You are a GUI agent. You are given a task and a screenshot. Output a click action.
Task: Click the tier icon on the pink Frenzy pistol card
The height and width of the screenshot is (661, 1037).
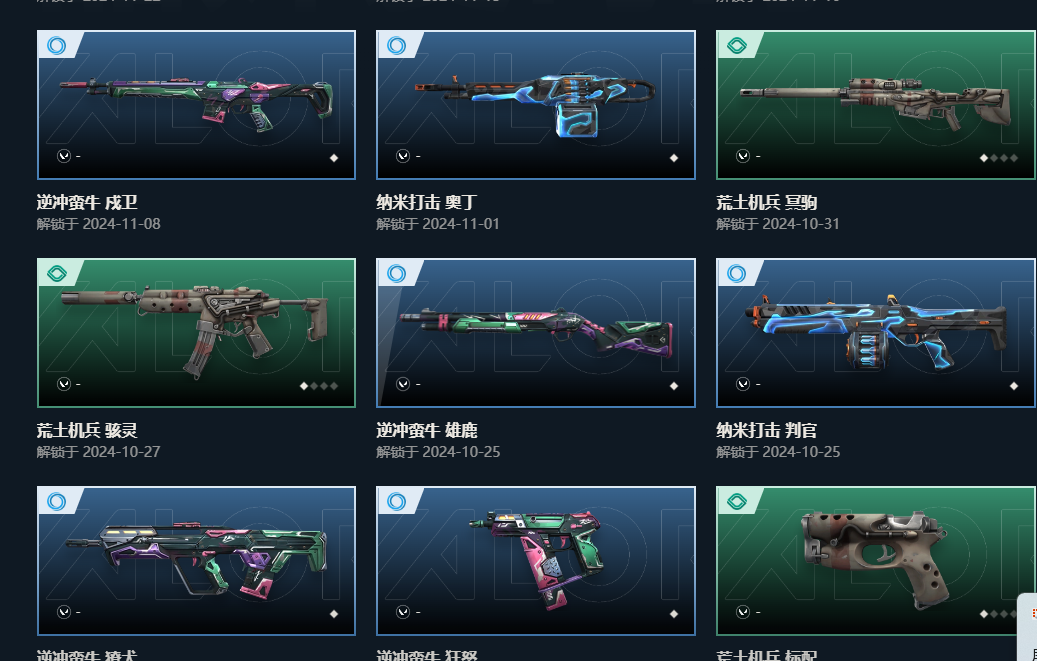(x=397, y=502)
